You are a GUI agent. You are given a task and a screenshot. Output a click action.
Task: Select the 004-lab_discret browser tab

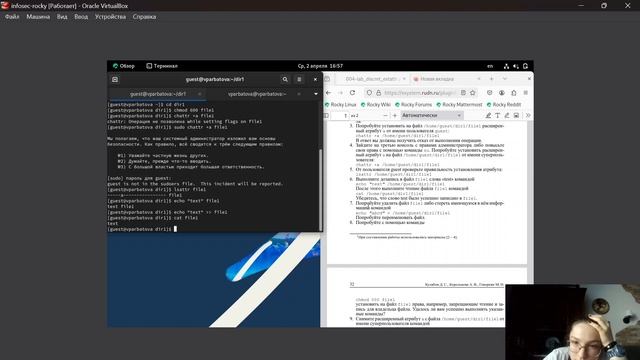[x=371, y=79]
